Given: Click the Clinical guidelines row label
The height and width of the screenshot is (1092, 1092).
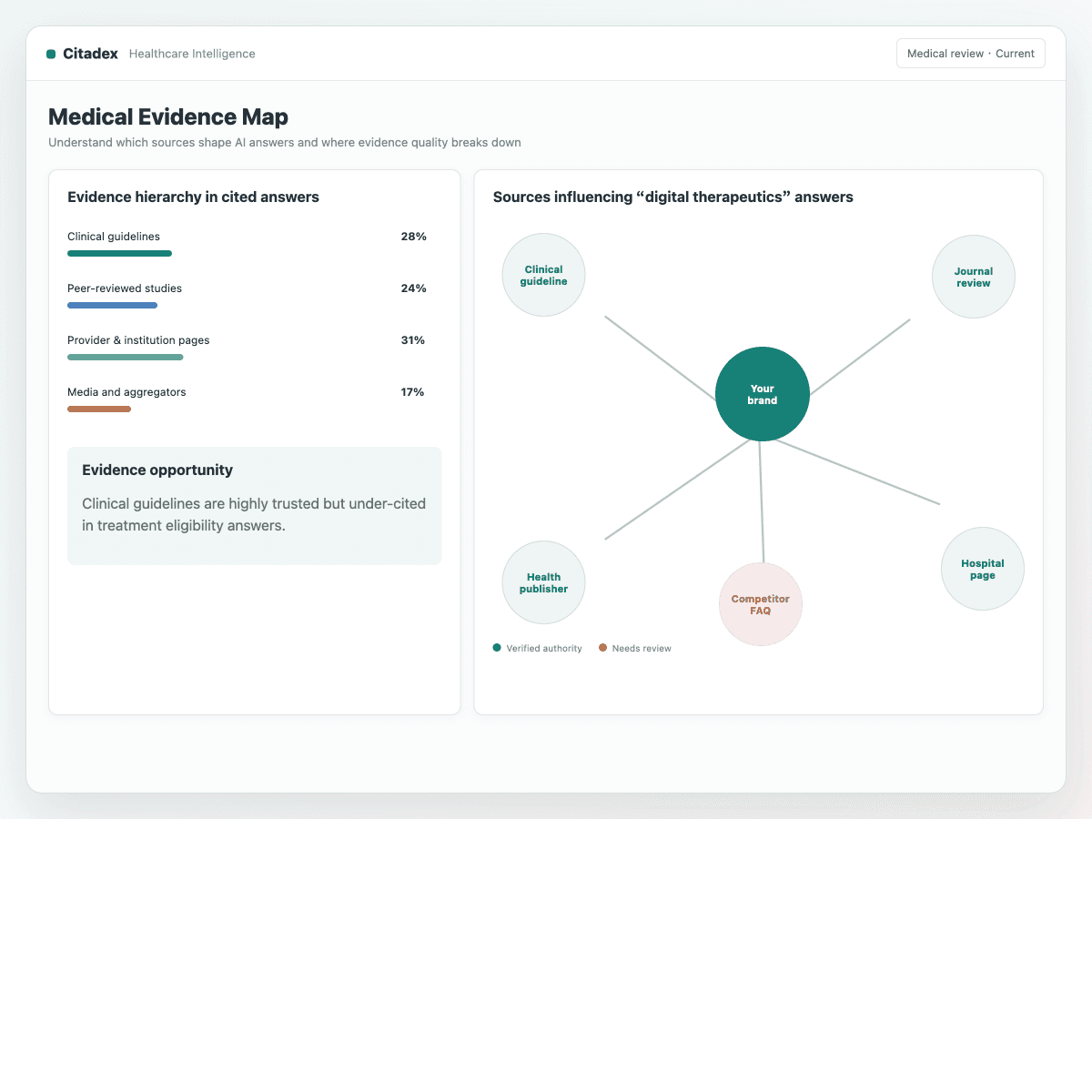Looking at the screenshot, I should coord(114,237).
